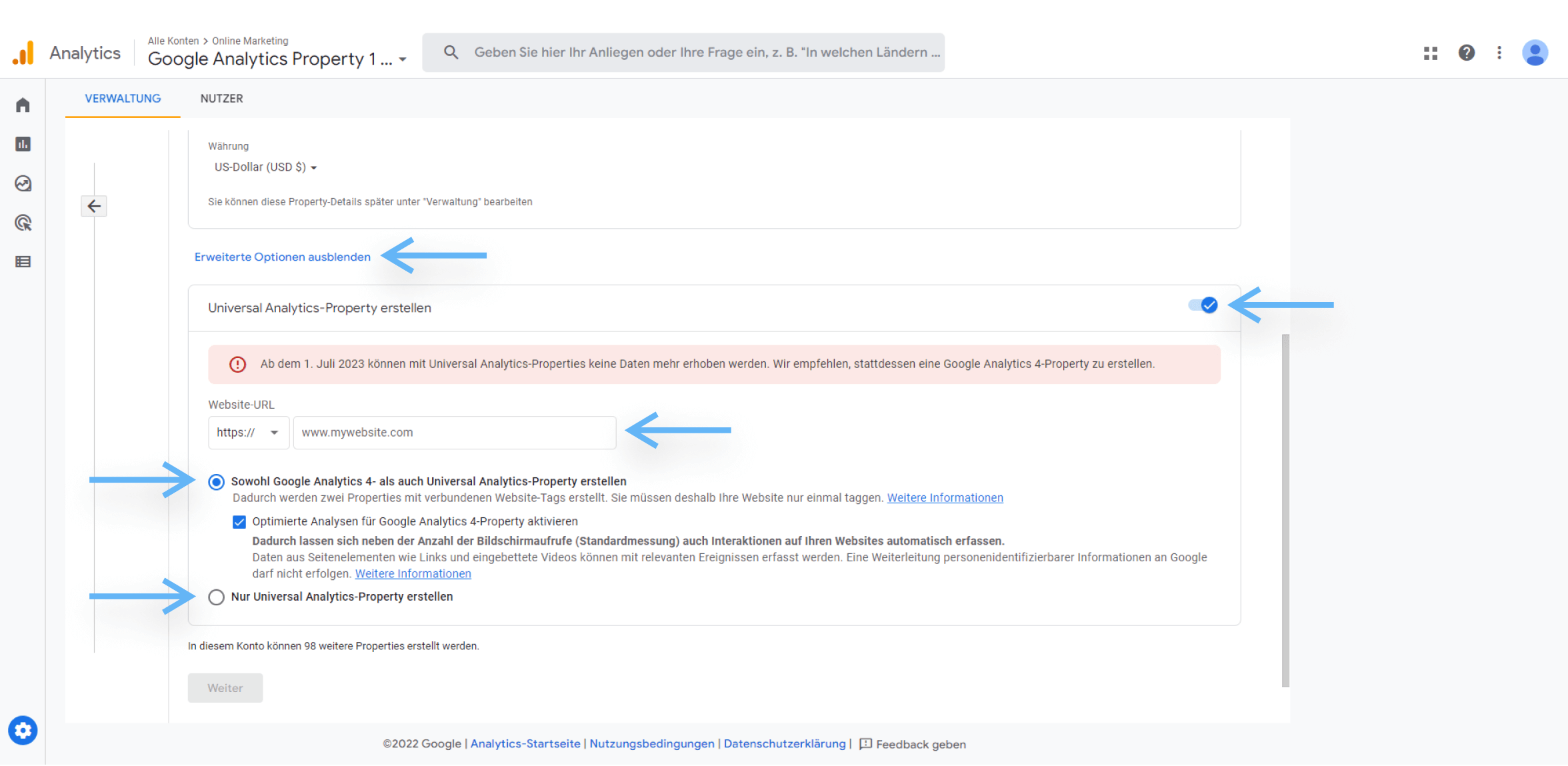The height and width of the screenshot is (766, 1568).
Task: Click the Admin gear icon
Action: tap(23, 731)
